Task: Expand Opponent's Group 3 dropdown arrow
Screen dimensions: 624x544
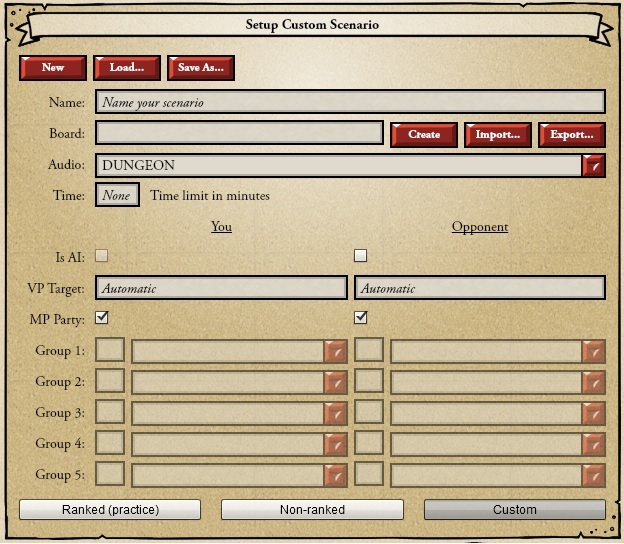Action: (594, 413)
